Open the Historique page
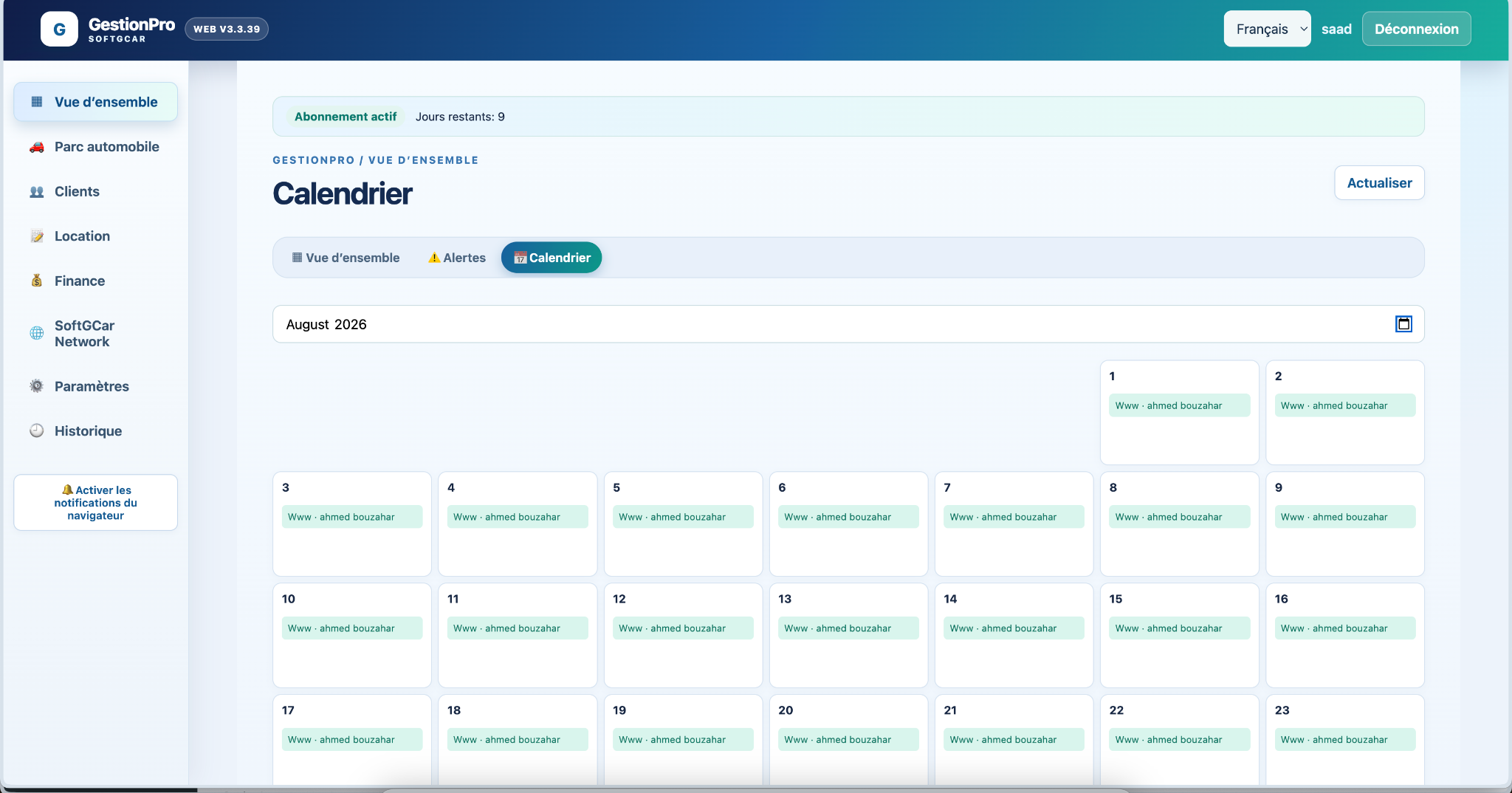This screenshot has height=793, width=1512. click(x=95, y=431)
